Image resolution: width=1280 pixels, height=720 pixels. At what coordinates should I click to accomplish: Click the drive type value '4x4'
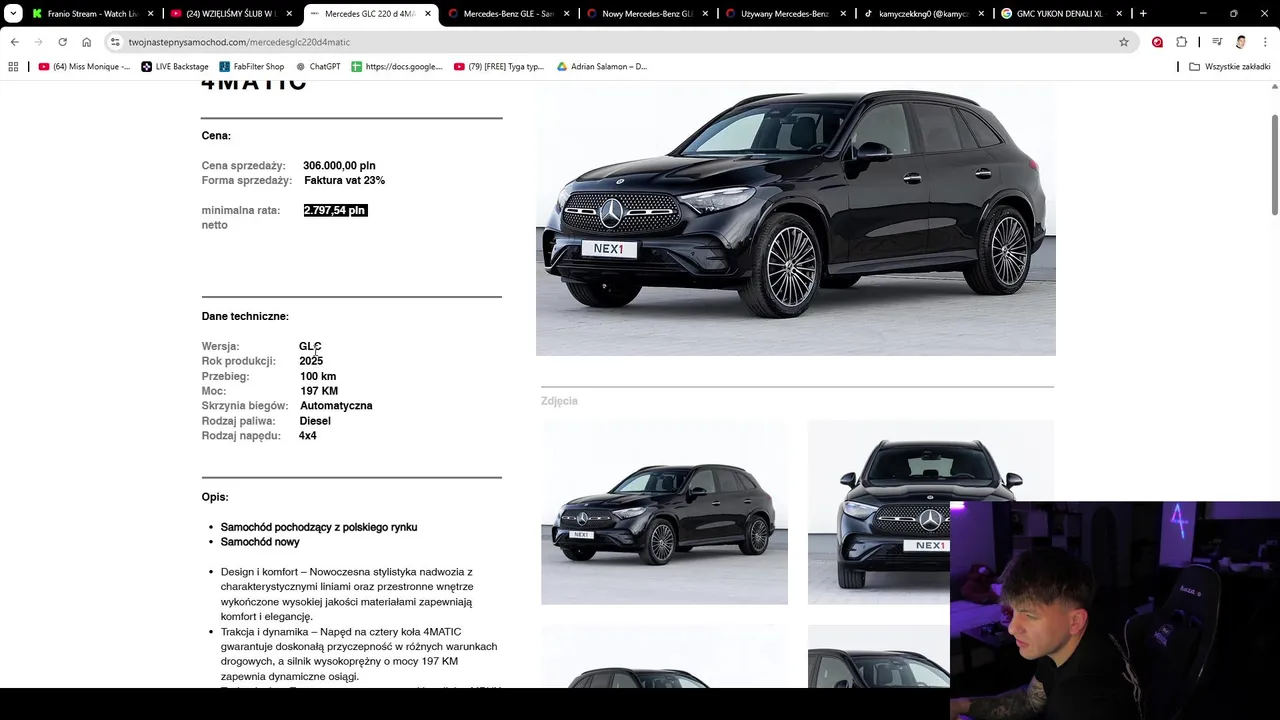coord(308,436)
